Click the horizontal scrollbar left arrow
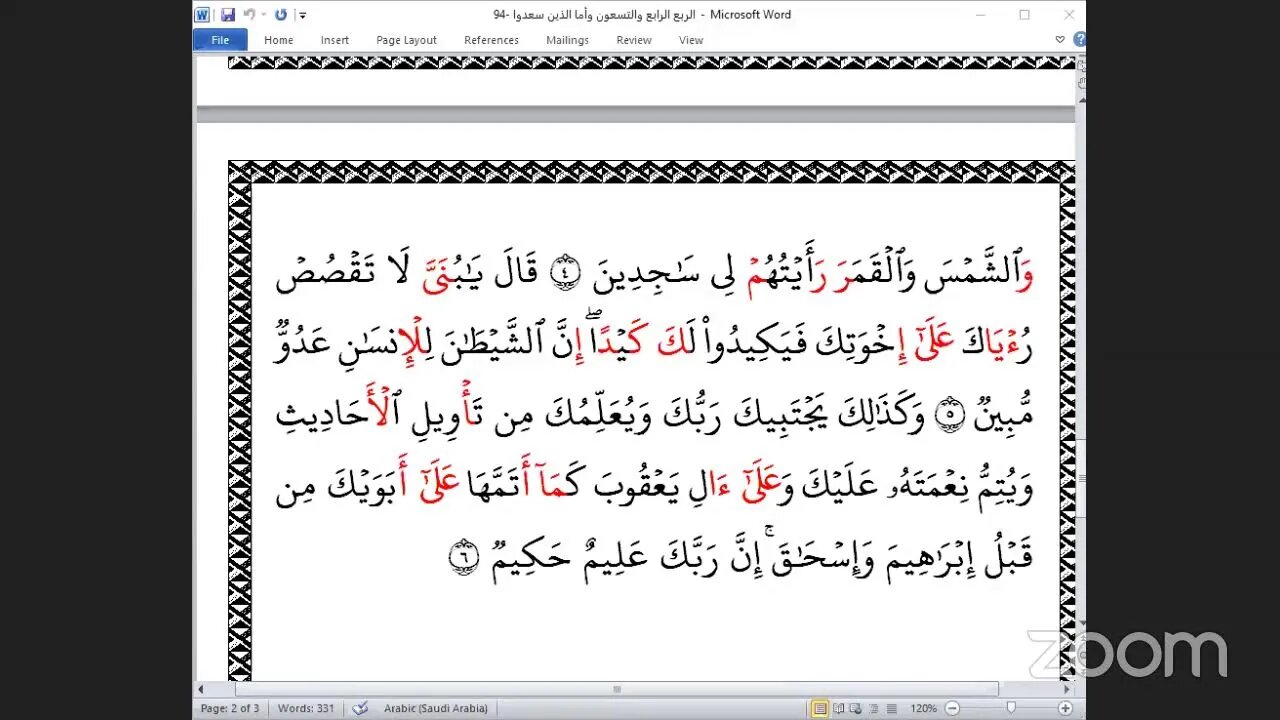Image resolution: width=1280 pixels, height=720 pixels. [201, 689]
